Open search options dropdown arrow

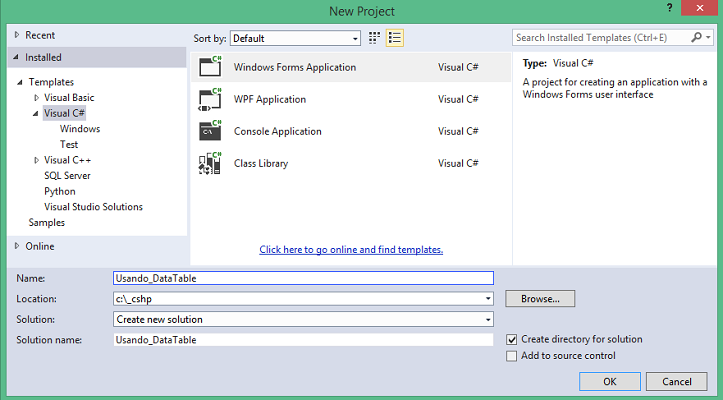coord(708,37)
